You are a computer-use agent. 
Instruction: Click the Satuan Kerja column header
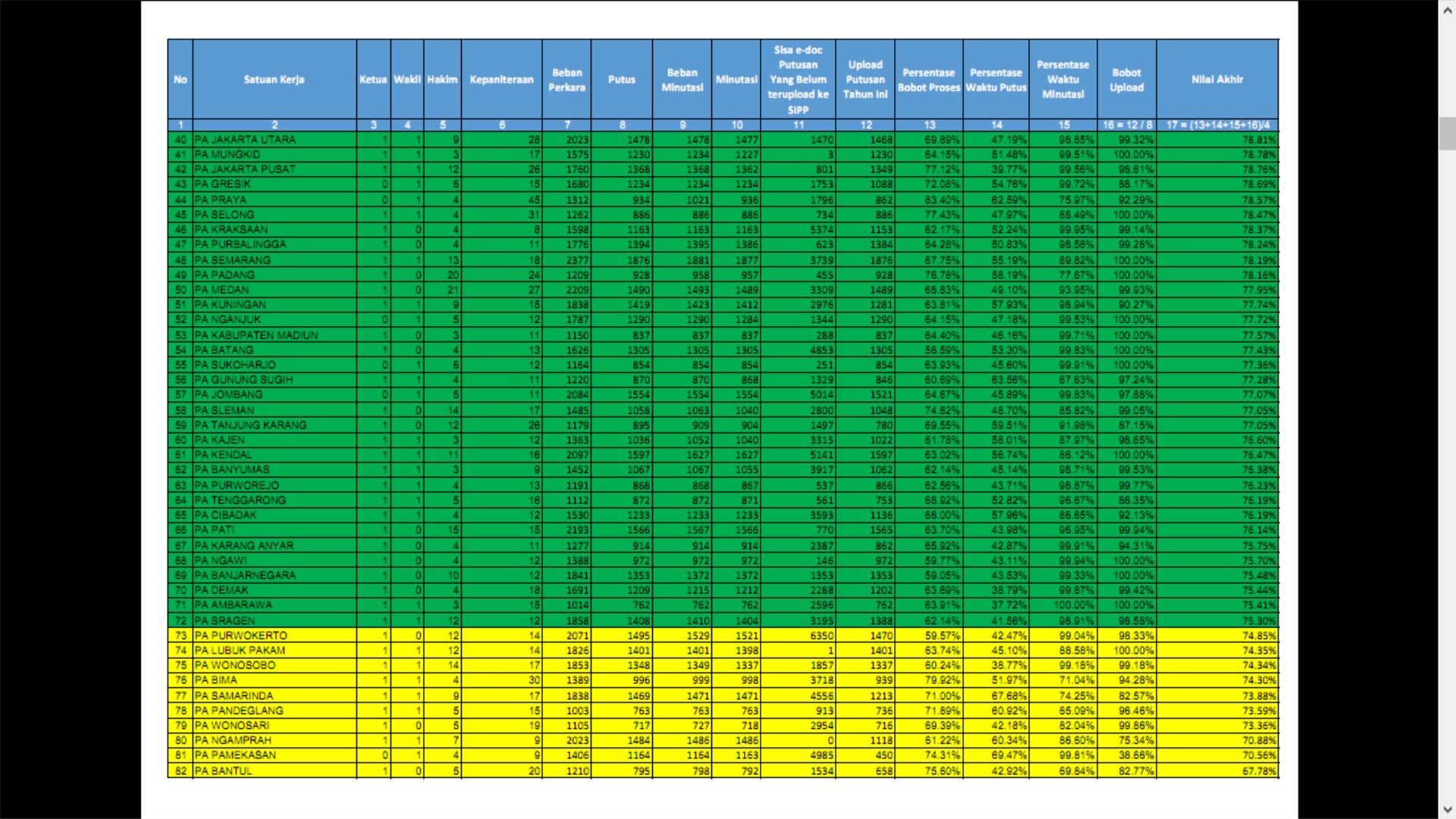[274, 80]
